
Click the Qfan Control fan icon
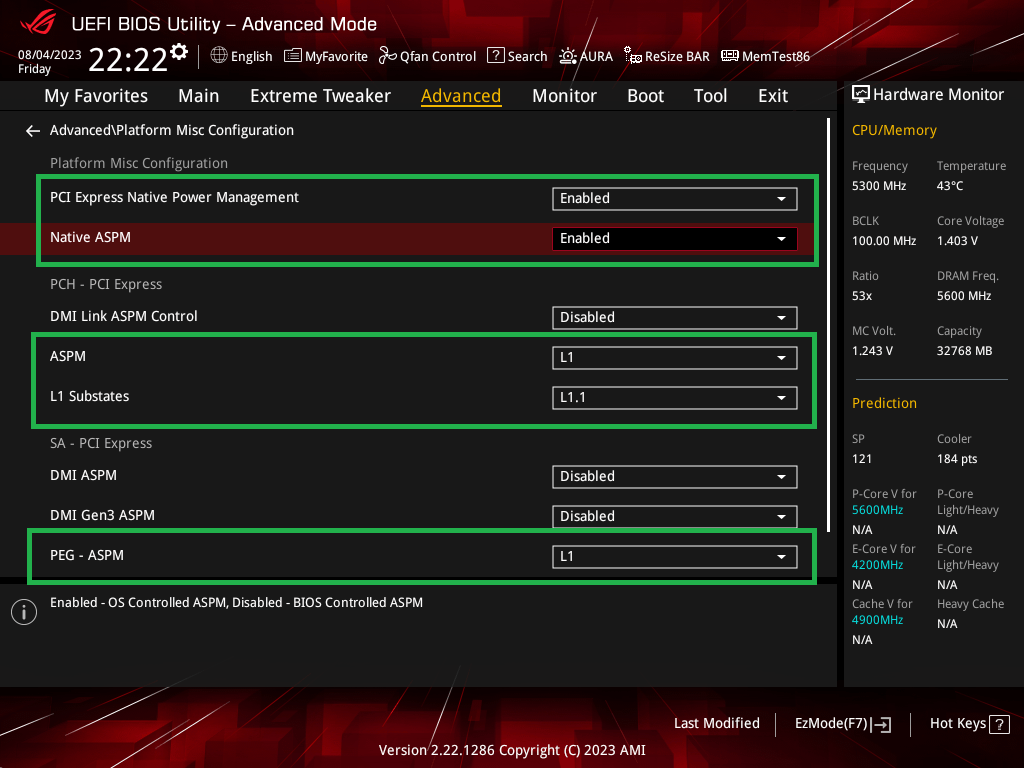388,56
